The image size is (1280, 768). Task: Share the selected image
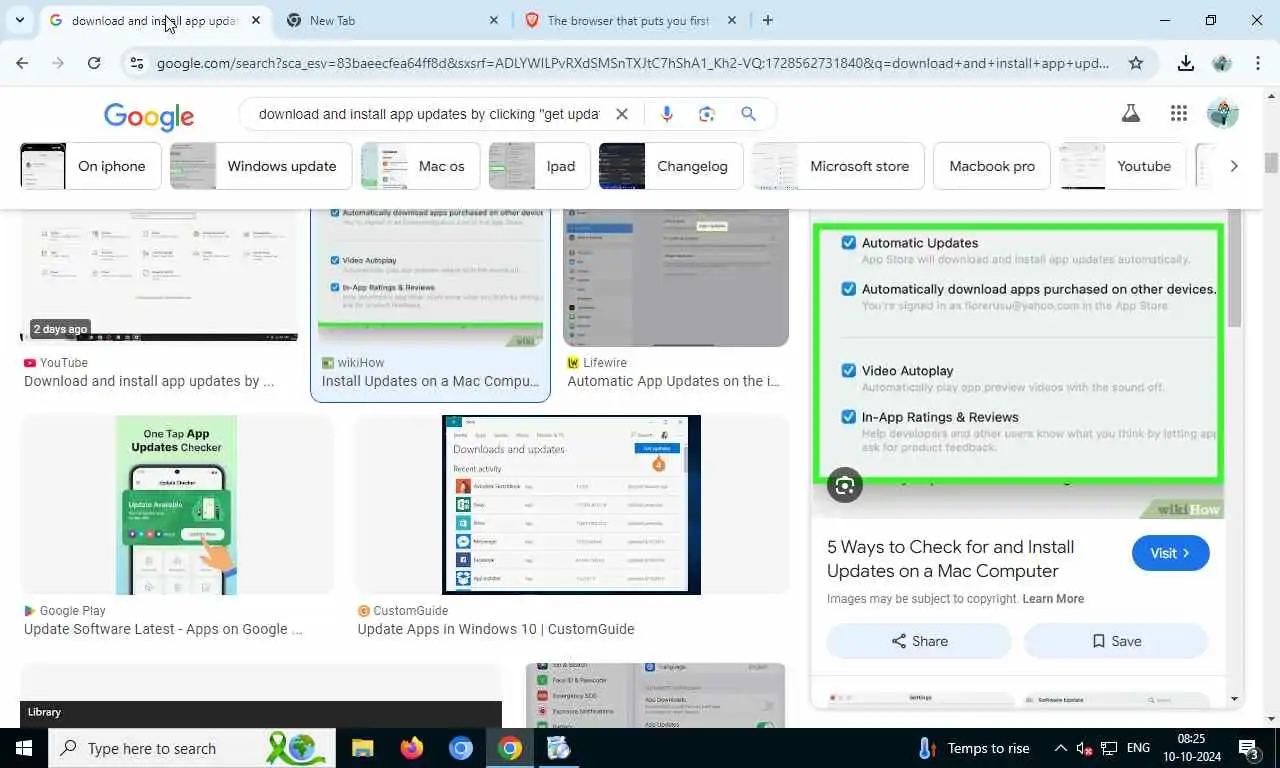pos(919,641)
